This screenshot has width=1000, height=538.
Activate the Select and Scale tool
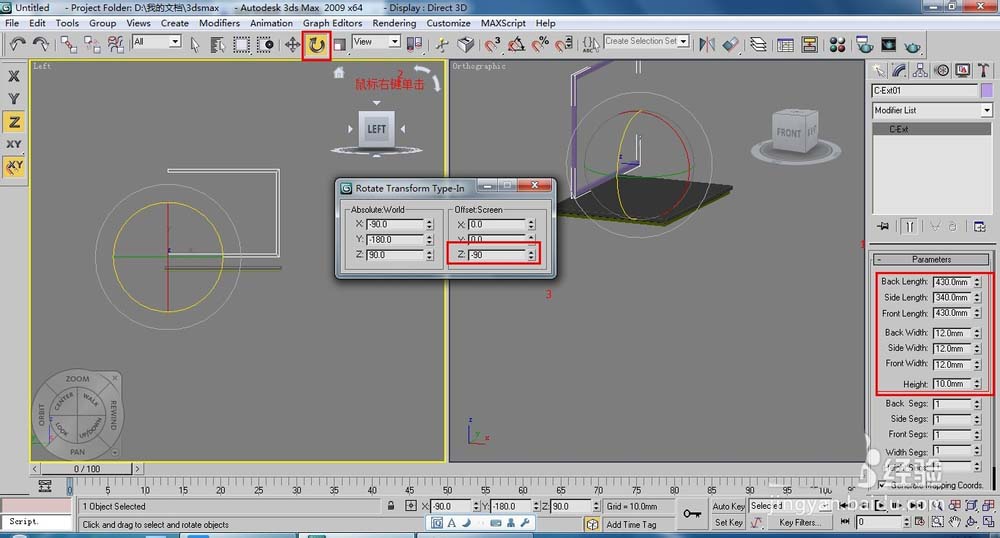coord(339,44)
